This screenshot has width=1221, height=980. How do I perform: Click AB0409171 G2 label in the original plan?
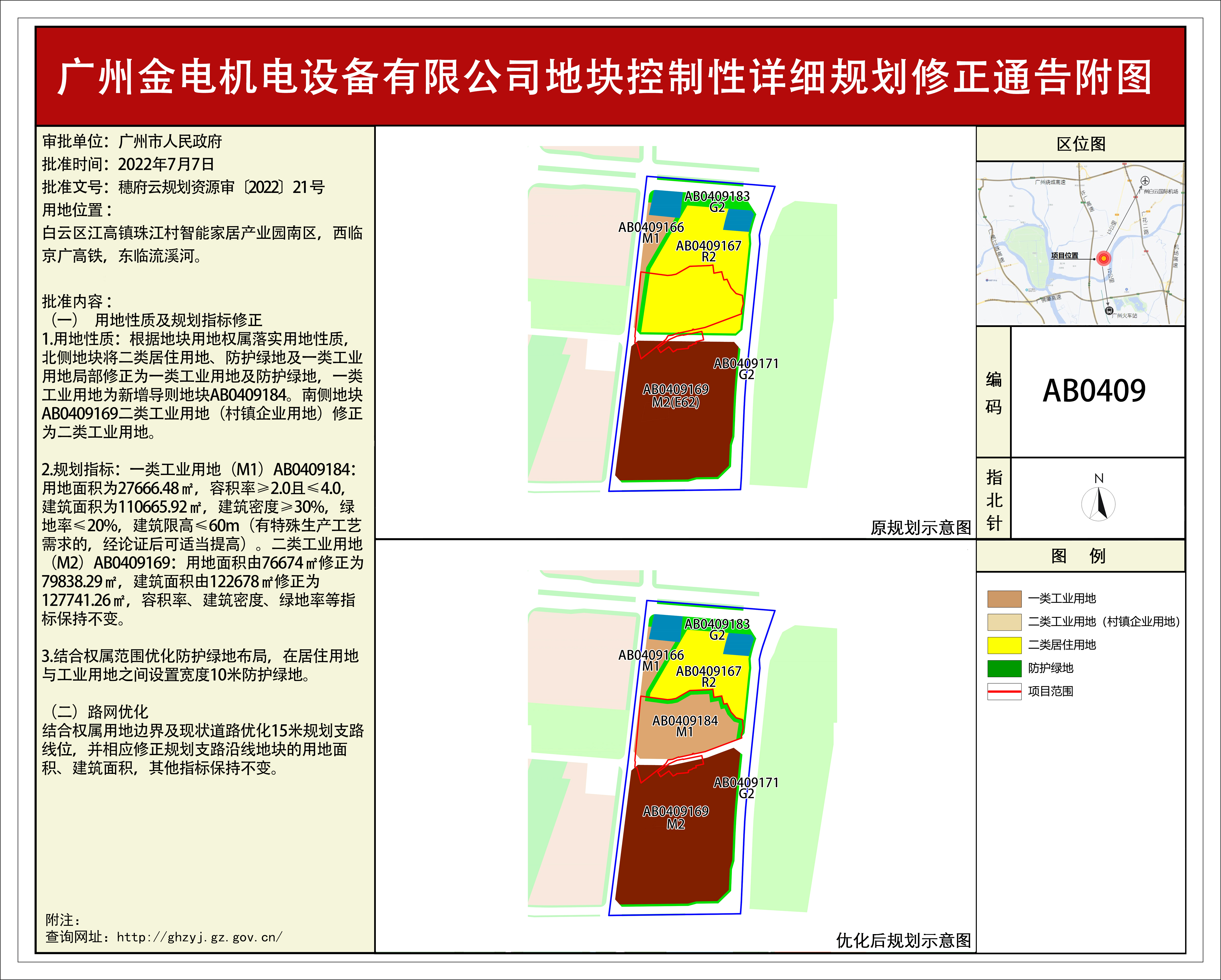(x=746, y=369)
